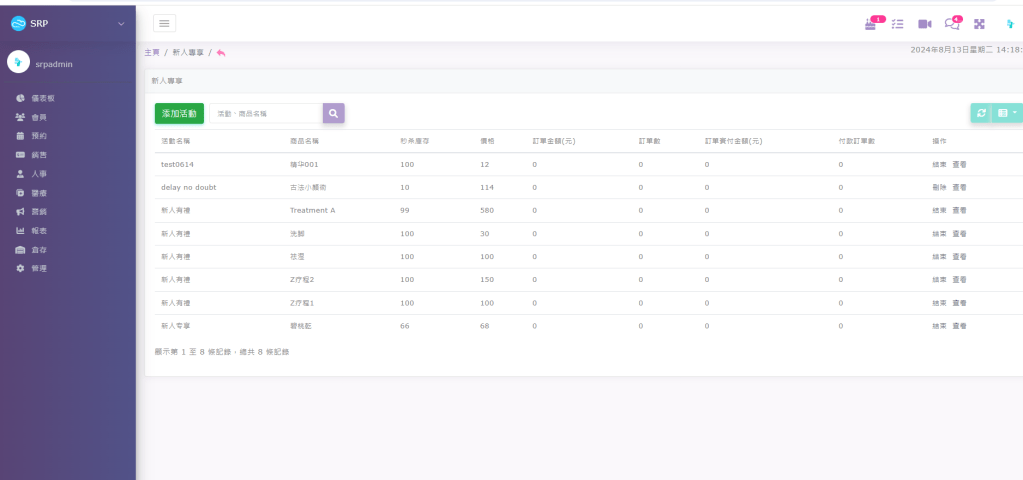Toggle the sidebar with hamburger button
1023x480 pixels.
point(165,23)
